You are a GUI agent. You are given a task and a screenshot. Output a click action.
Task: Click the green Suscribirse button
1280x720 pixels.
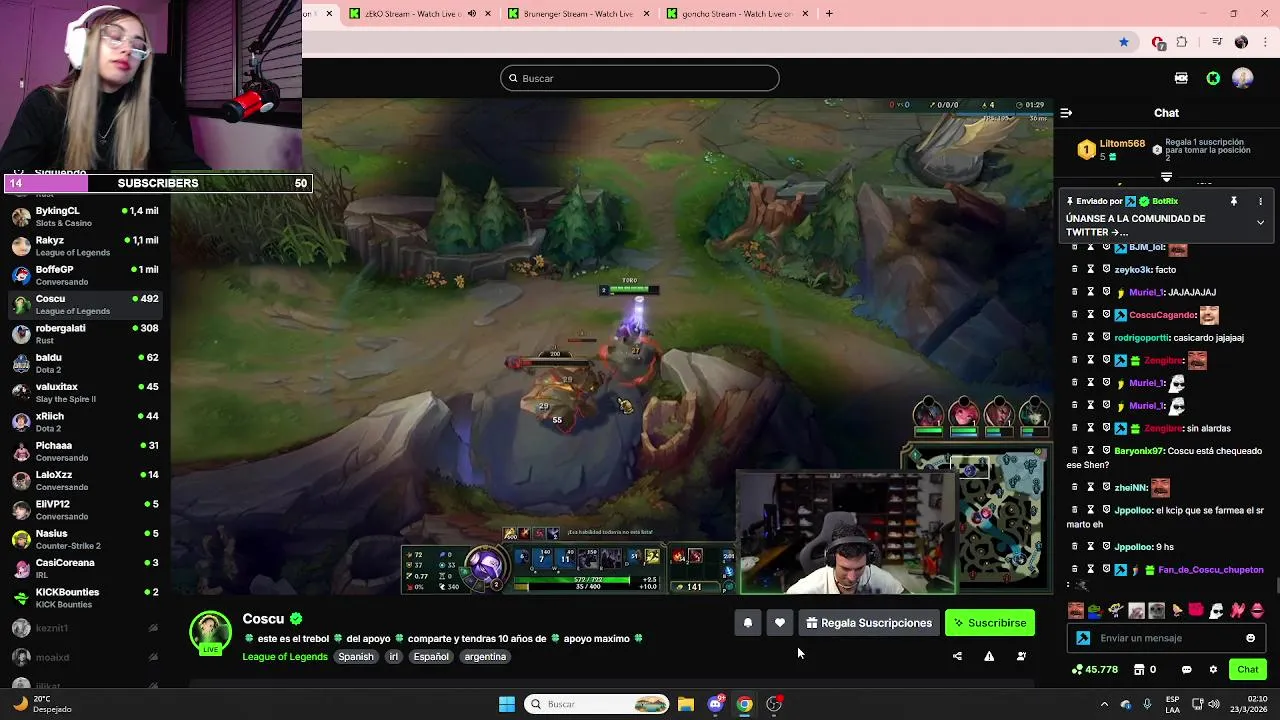[990, 623]
